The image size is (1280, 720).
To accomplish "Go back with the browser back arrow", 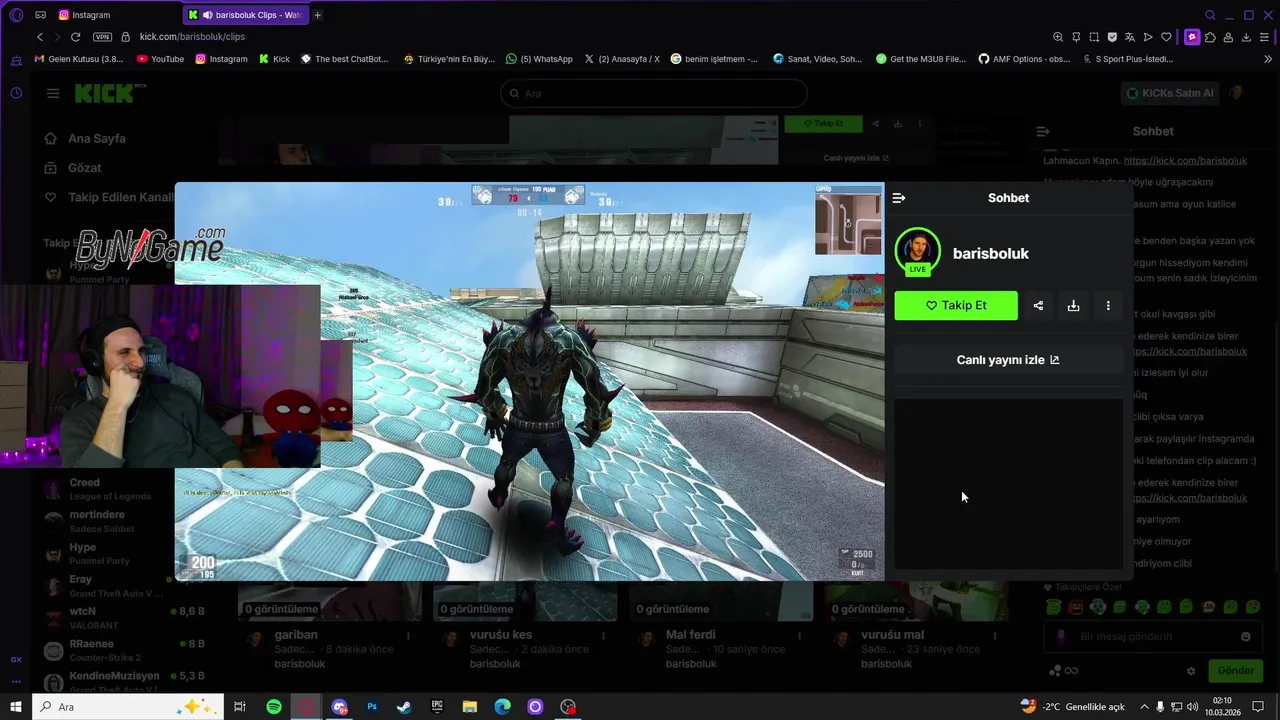I will pos(40,37).
